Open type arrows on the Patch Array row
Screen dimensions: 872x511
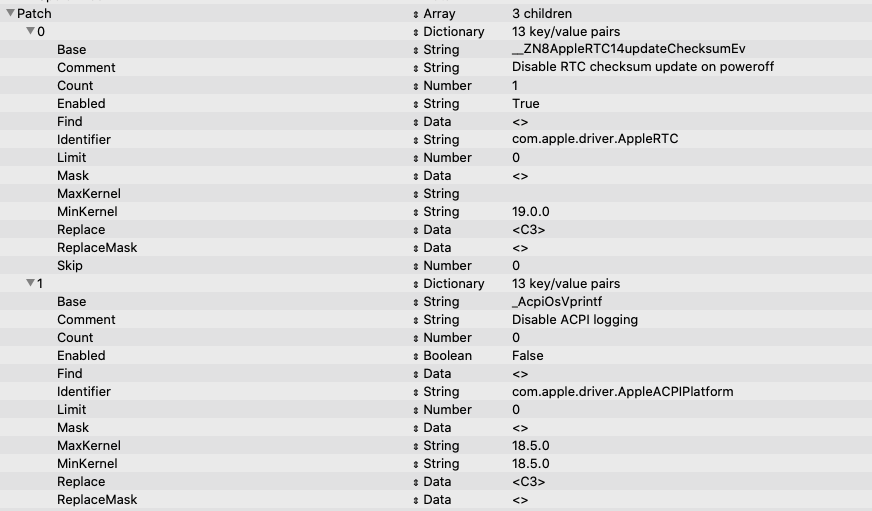(x=415, y=14)
